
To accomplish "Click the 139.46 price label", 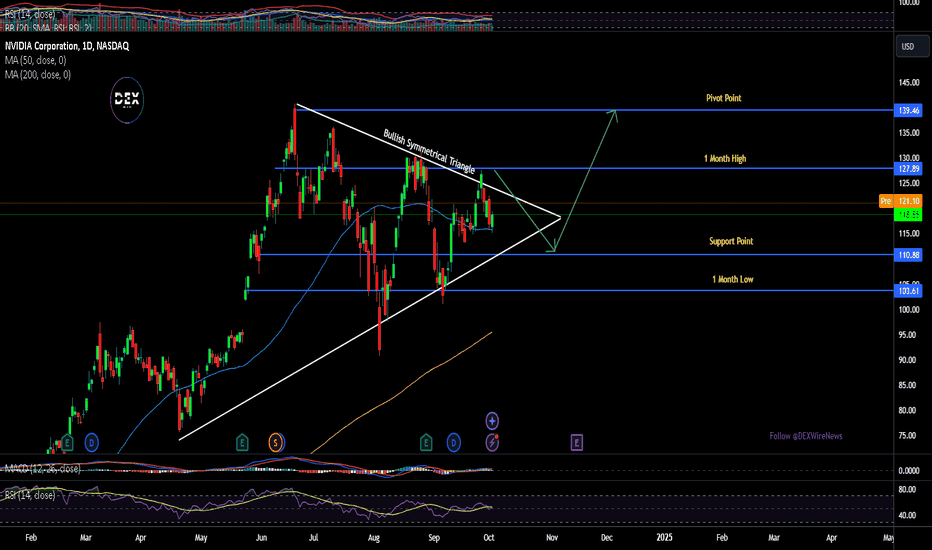I will pos(908,110).
